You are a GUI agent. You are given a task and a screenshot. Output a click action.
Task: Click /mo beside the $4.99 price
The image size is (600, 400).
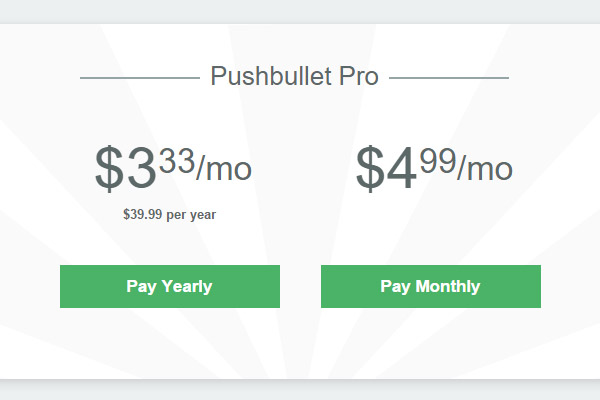pyautogui.click(x=485, y=168)
